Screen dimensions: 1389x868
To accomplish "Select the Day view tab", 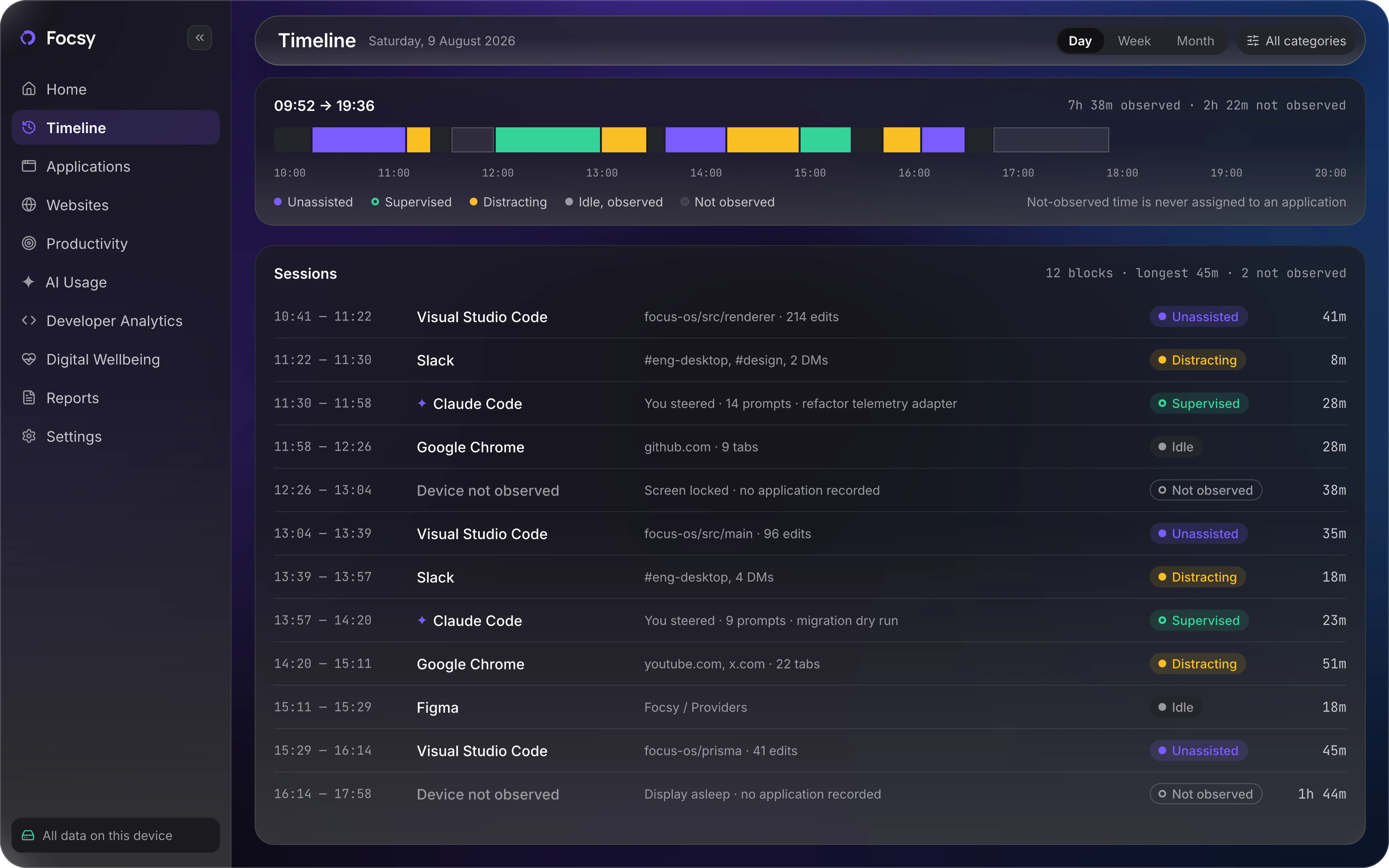I will (x=1080, y=41).
